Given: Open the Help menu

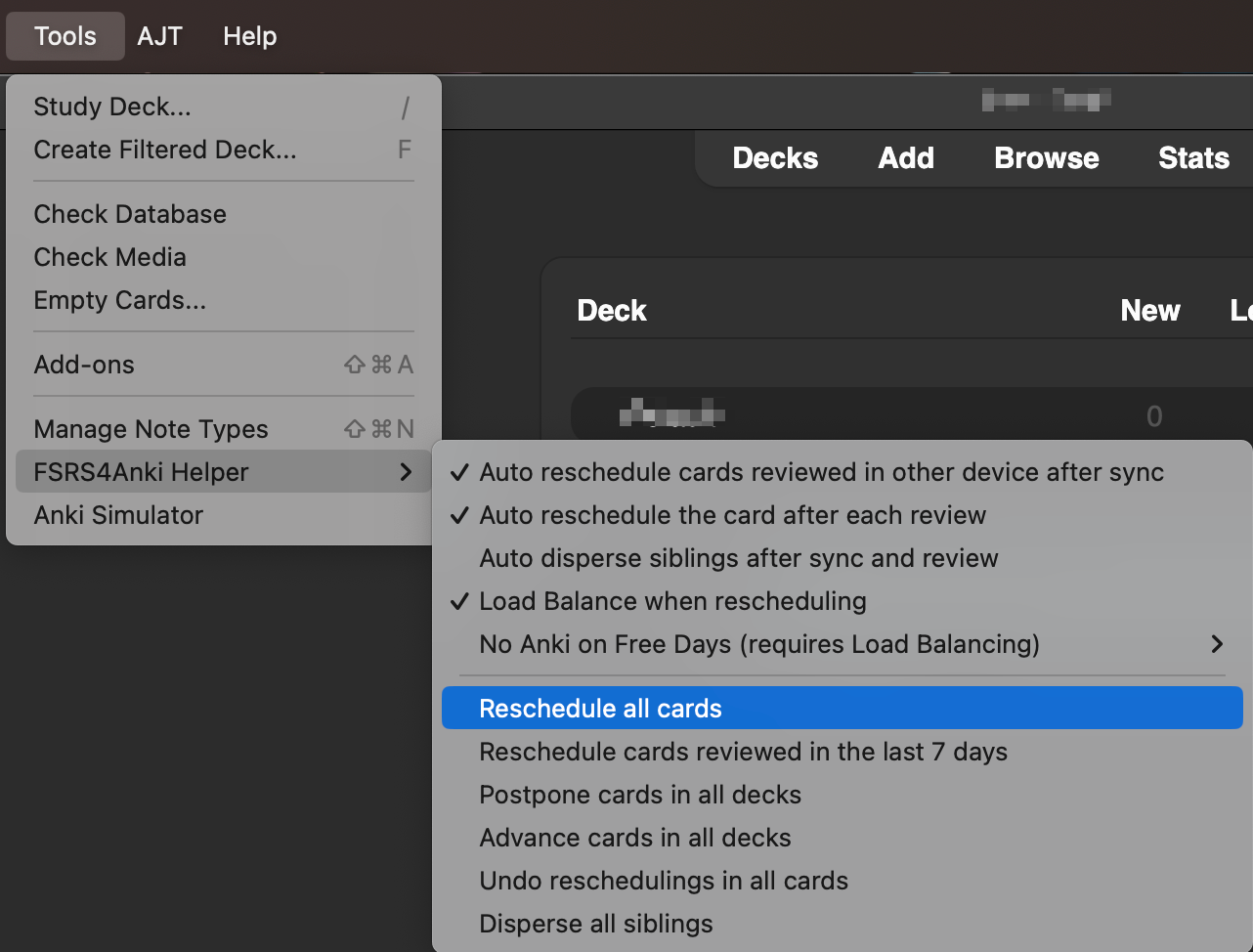Looking at the screenshot, I should [248, 36].
